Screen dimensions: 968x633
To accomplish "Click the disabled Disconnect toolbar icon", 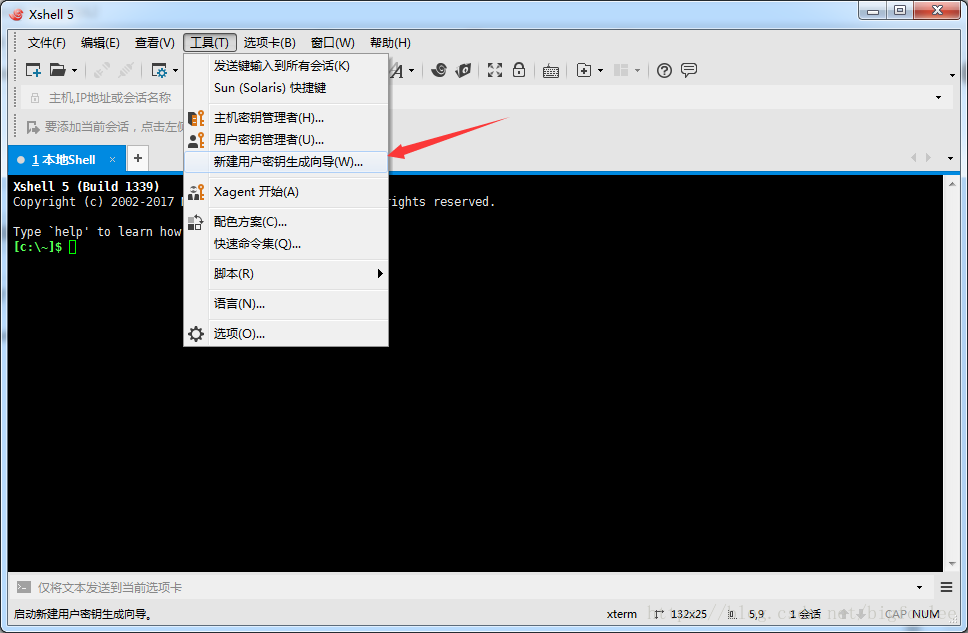I will [x=126, y=70].
